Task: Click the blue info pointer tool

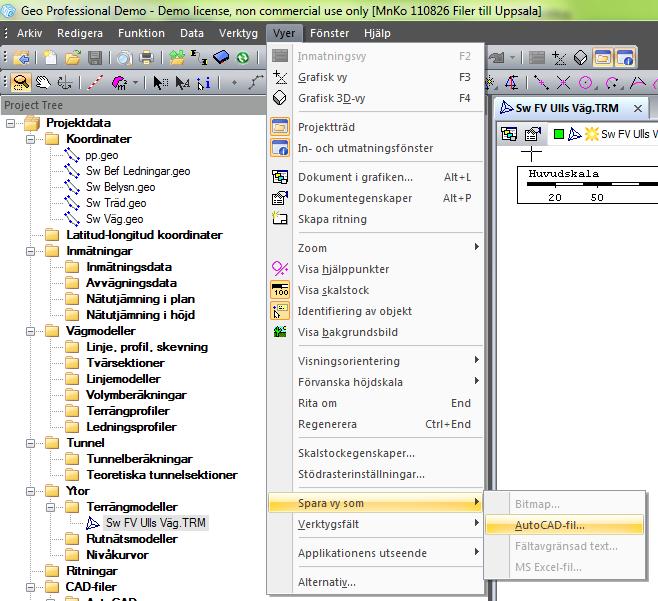Action: (x=204, y=83)
